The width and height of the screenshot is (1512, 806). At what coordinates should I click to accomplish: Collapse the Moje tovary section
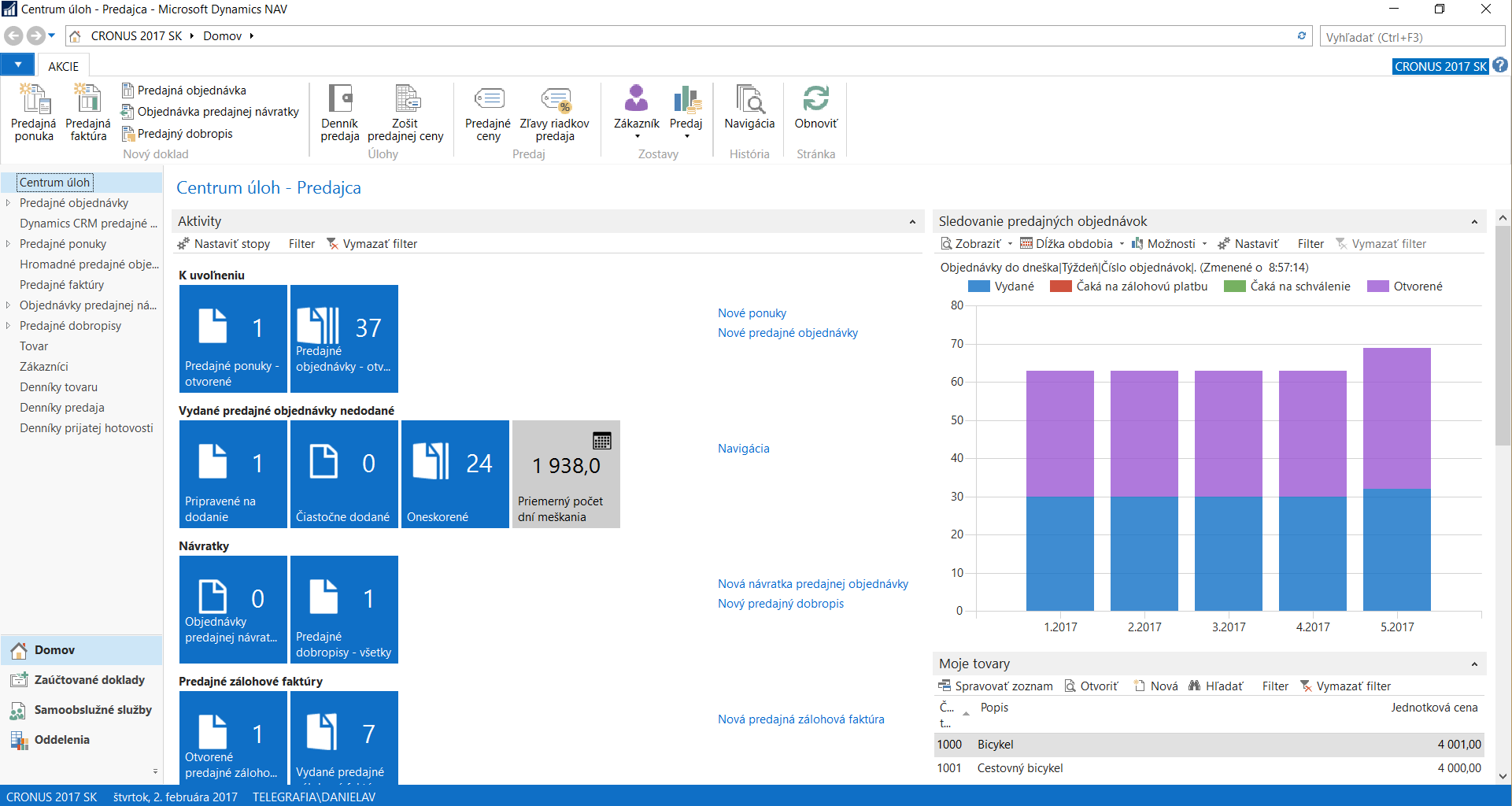tap(1474, 664)
